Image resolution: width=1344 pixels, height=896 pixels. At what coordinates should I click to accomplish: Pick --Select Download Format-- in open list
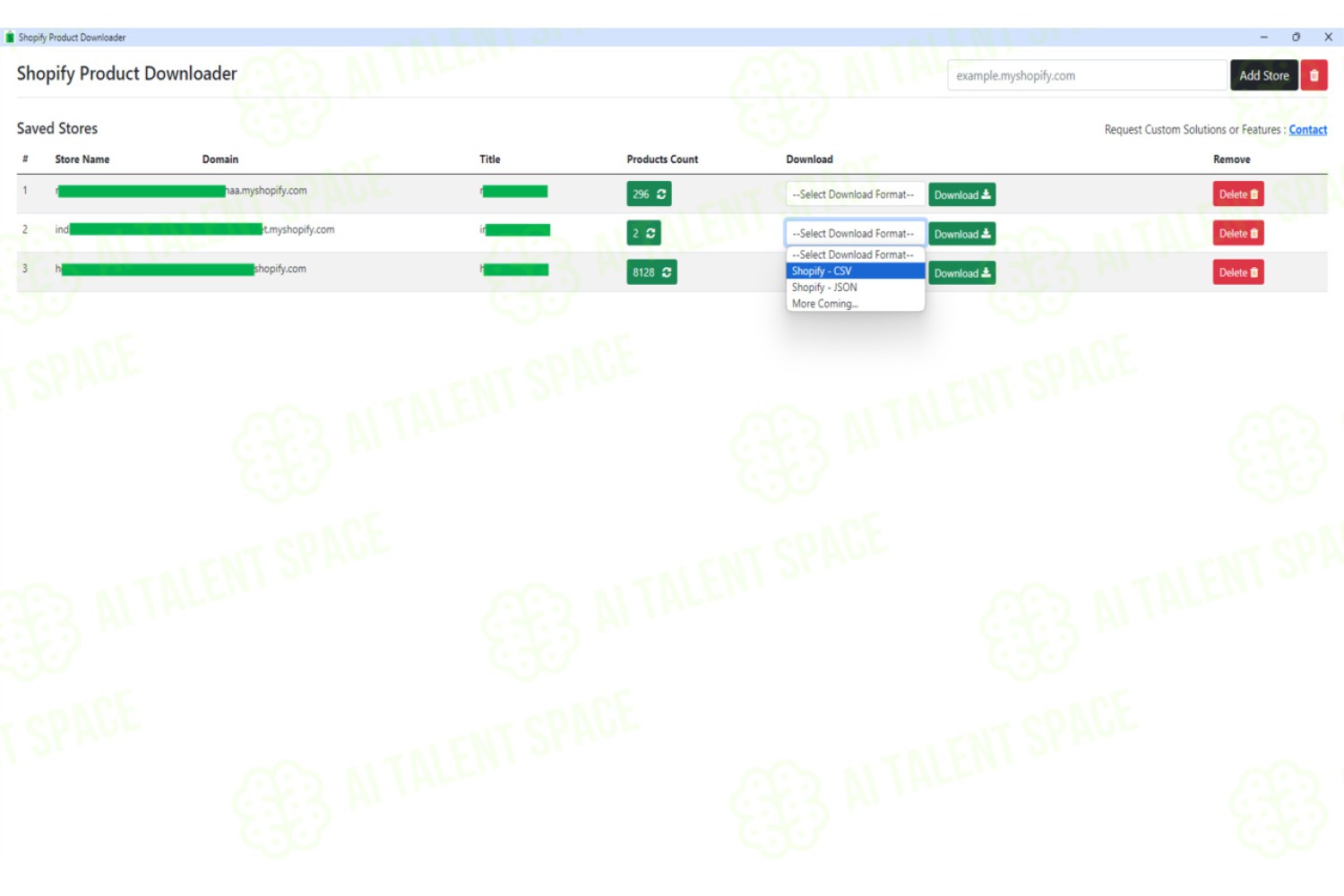click(855, 254)
